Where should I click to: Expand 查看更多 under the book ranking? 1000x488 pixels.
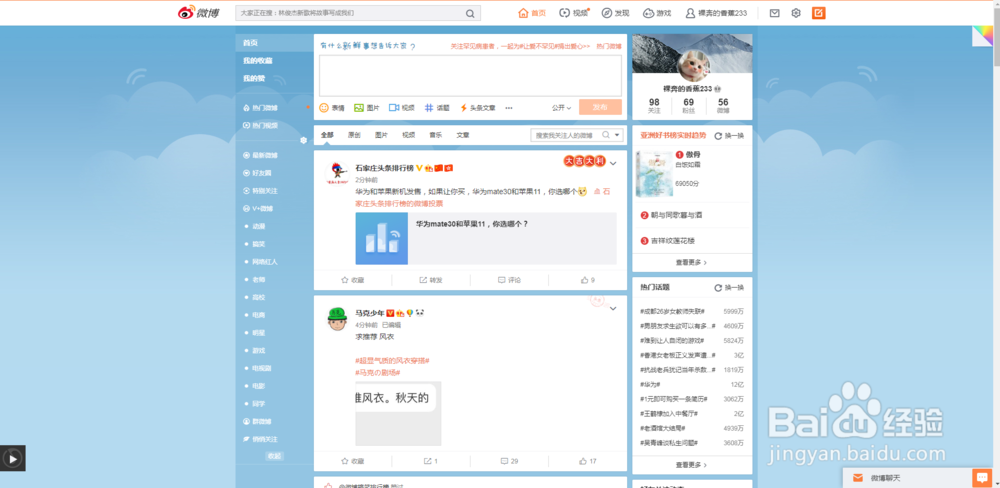point(691,262)
